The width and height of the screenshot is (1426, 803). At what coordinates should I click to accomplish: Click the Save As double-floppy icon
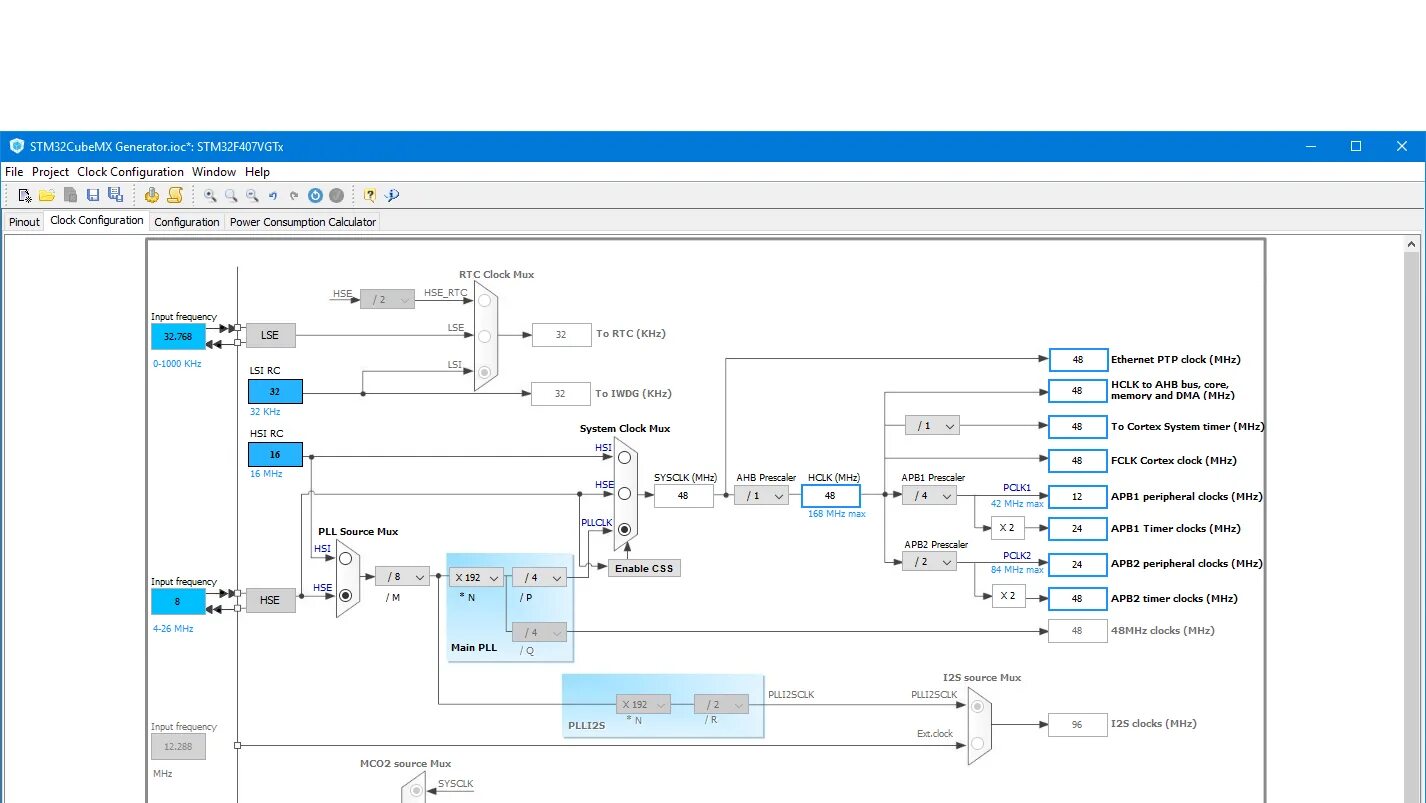(x=115, y=195)
